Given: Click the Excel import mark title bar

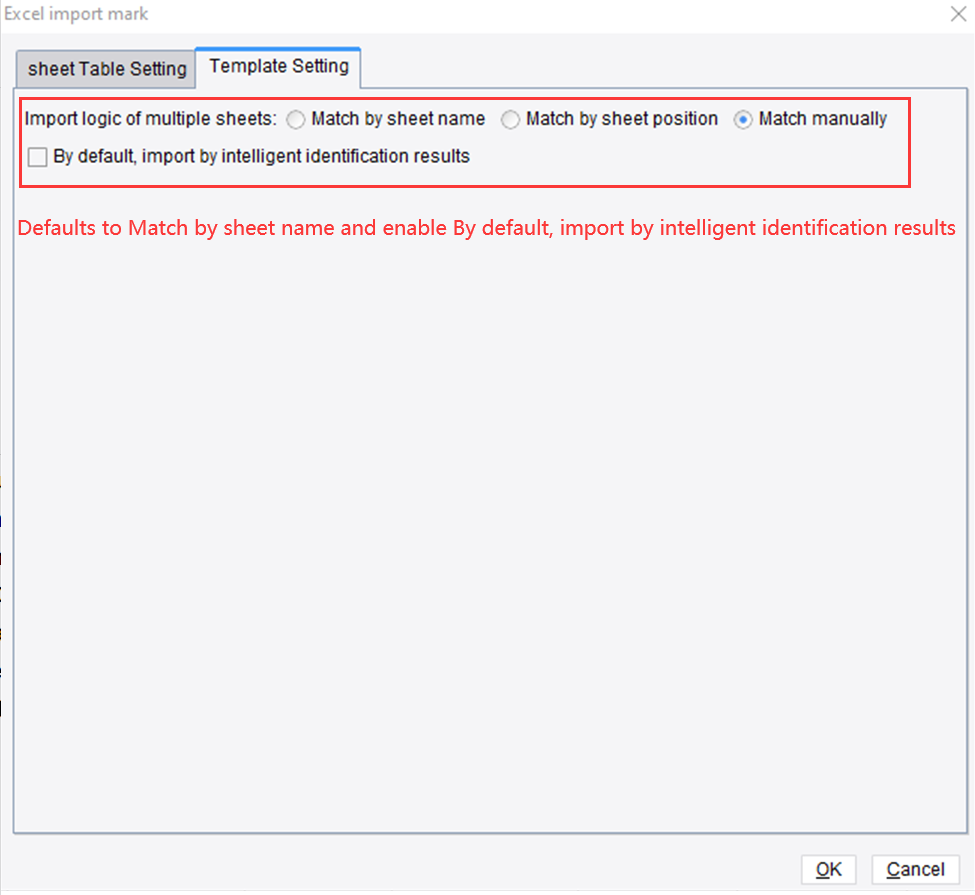Looking at the screenshot, I should coord(400,14).
